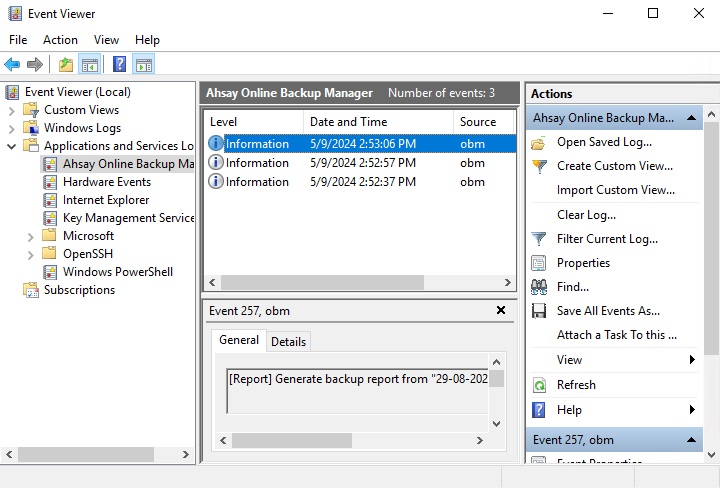The image size is (720, 488).
Task: Click the event description horizontal scrollbar
Action: [x=292, y=440]
